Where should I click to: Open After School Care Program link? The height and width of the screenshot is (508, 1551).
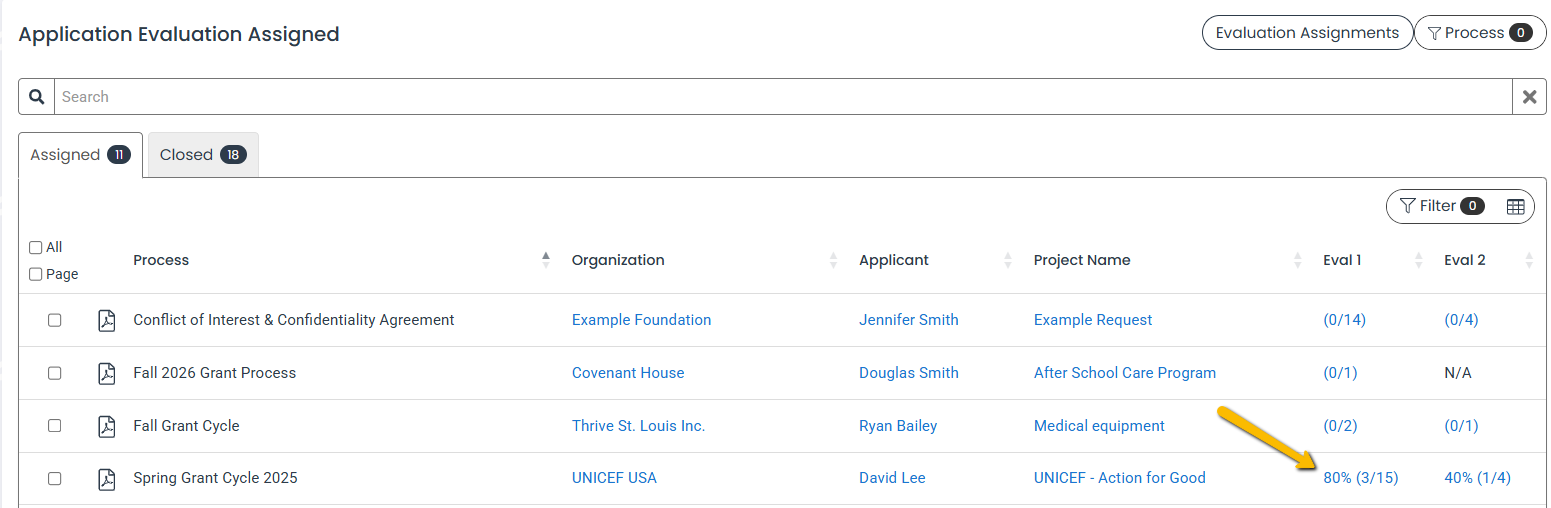1125,373
